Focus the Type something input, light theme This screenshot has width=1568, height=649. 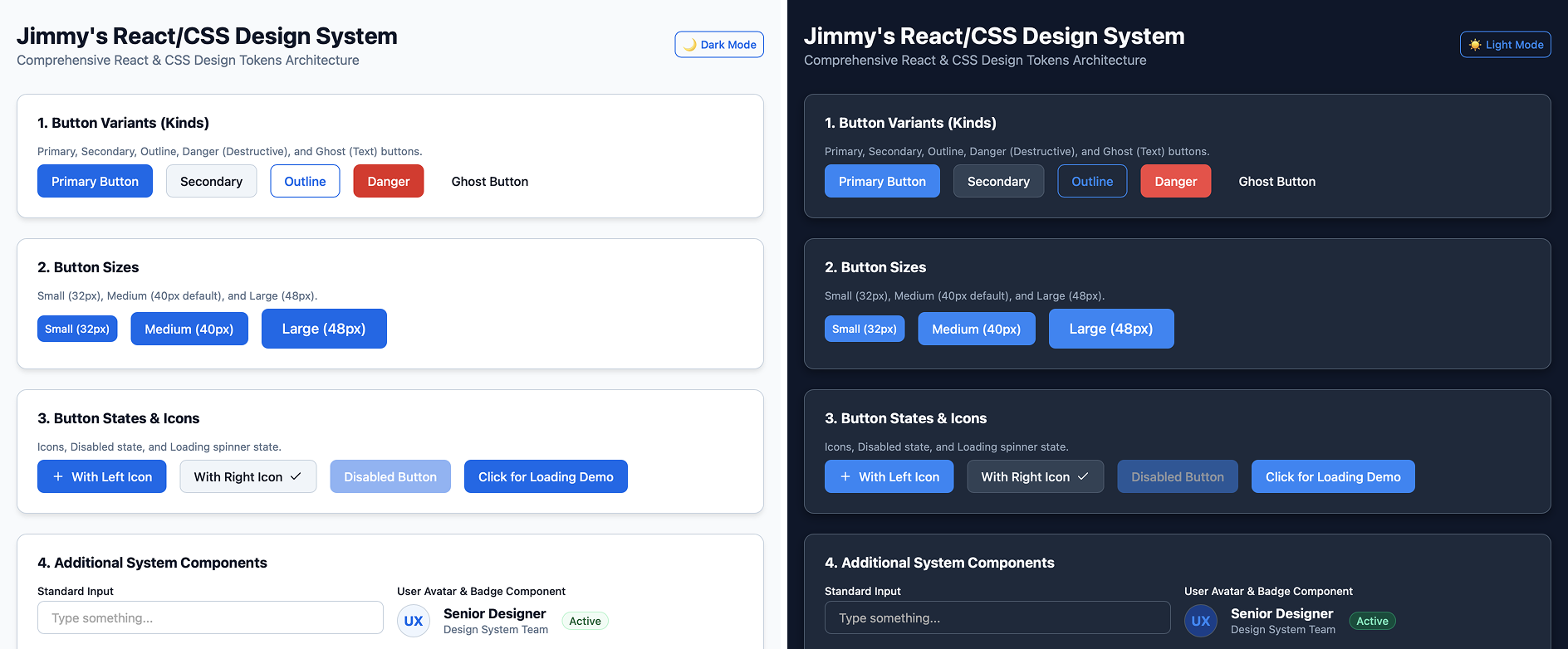tap(210, 617)
